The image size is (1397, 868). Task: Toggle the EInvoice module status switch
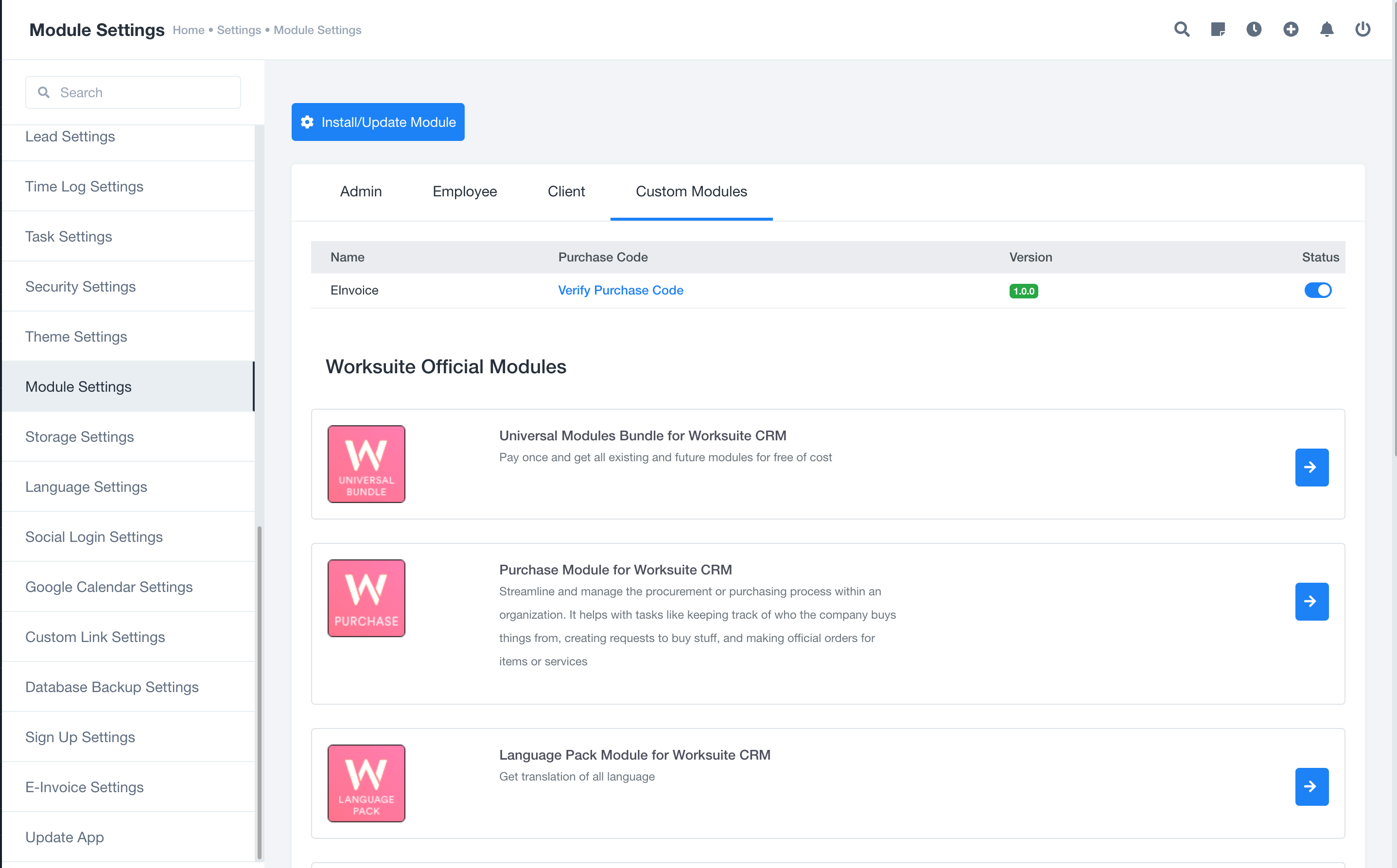(x=1317, y=291)
